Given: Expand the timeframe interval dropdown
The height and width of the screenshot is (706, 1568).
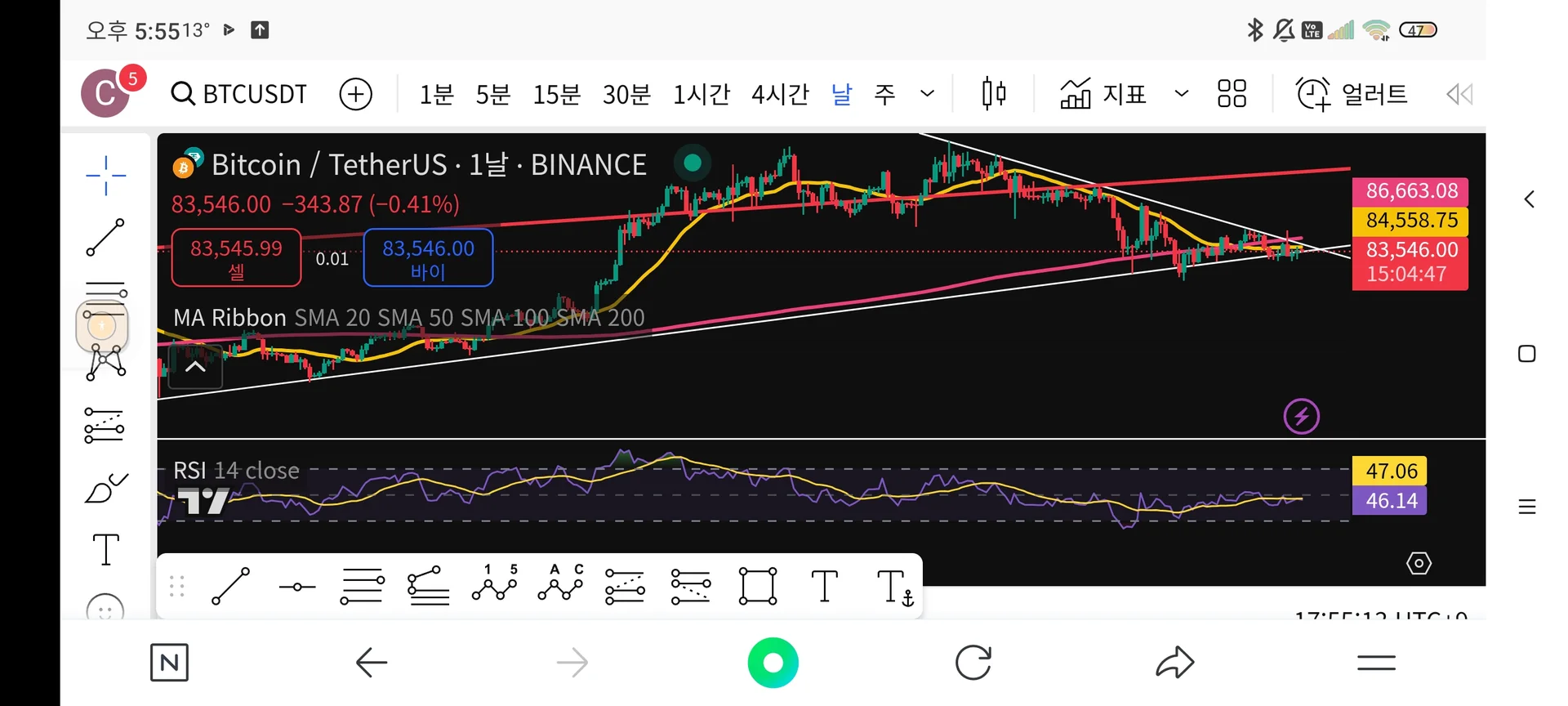Looking at the screenshot, I should point(927,94).
